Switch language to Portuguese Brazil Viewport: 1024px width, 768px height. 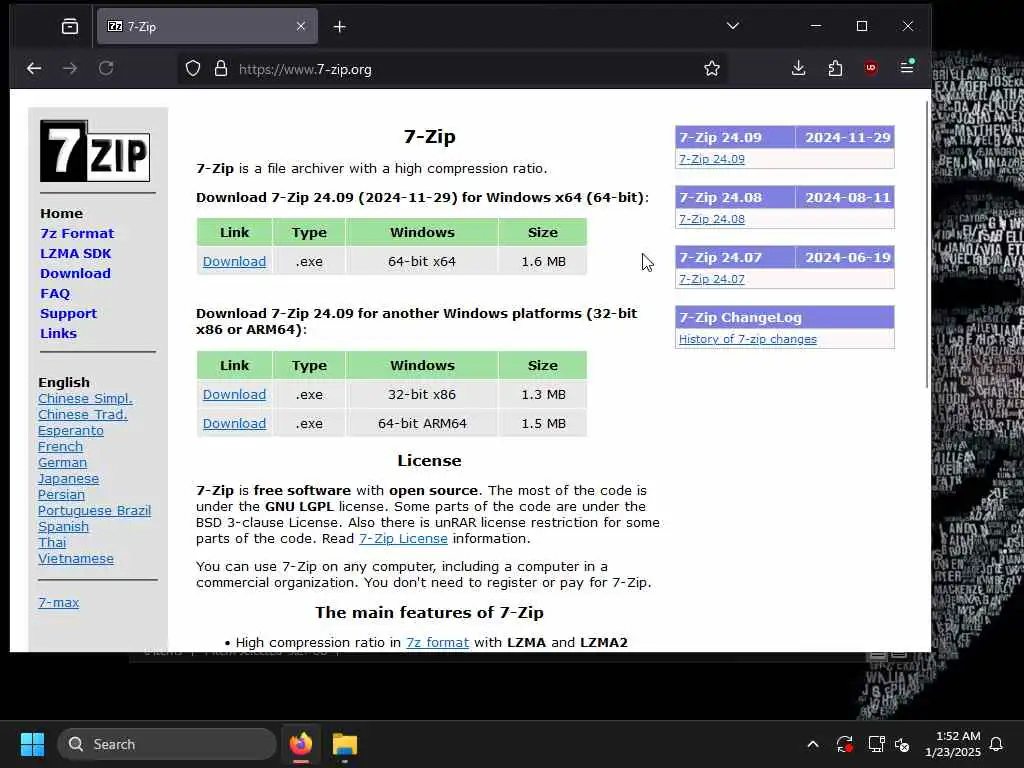coord(94,511)
